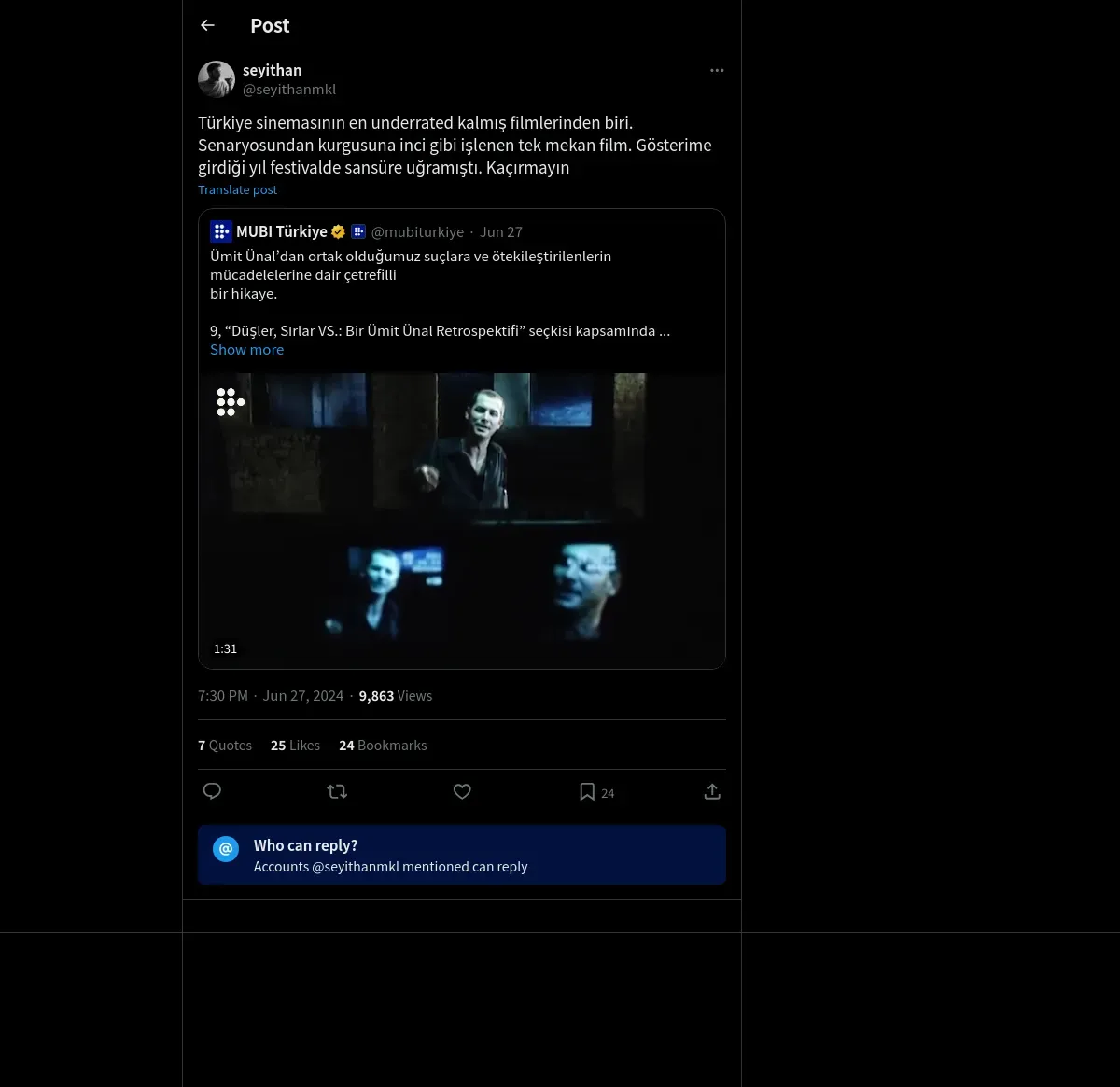Click the 1:31 video duration badge

click(x=225, y=648)
